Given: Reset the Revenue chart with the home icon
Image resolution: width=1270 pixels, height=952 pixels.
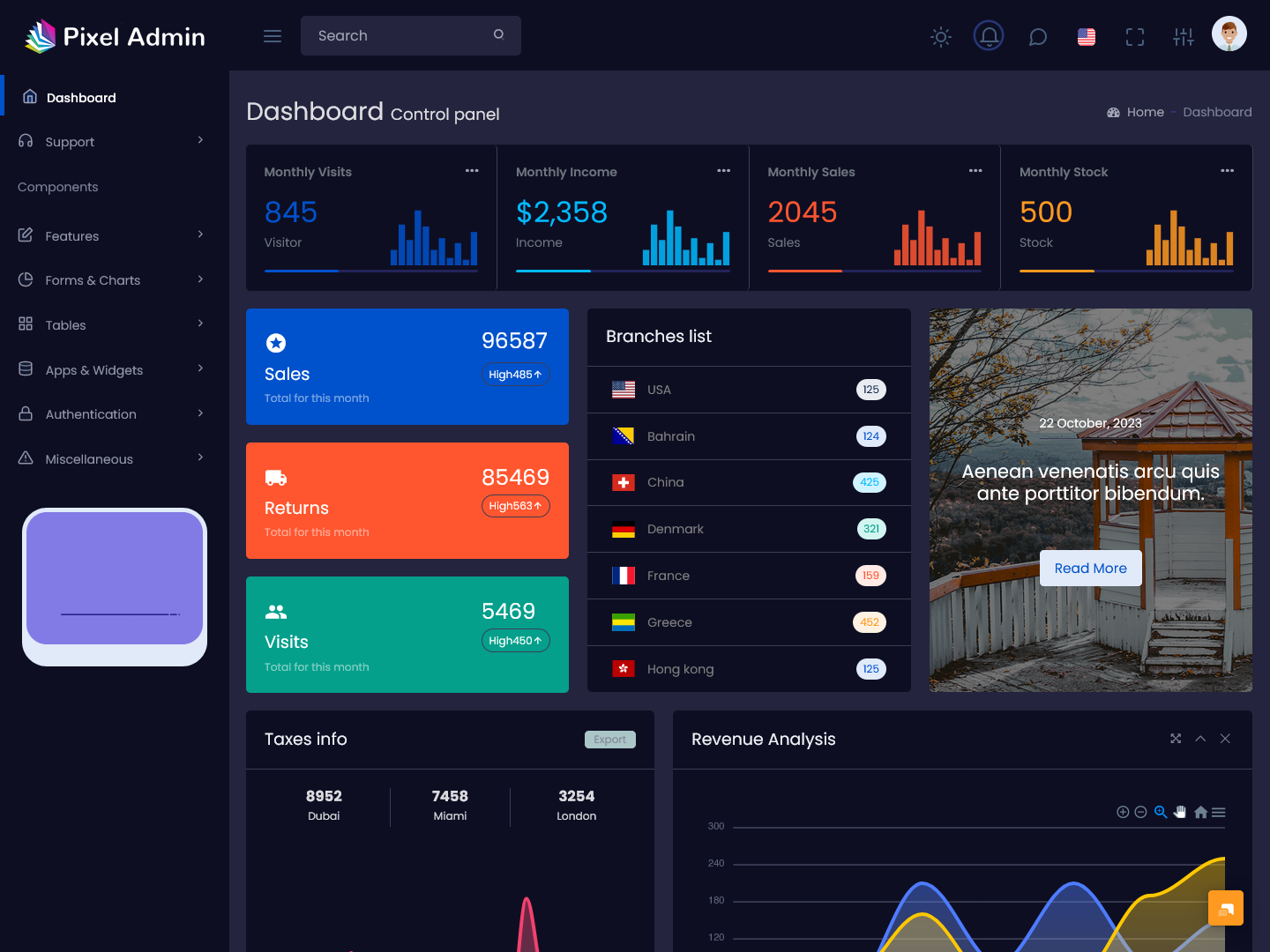Looking at the screenshot, I should click(x=1200, y=811).
